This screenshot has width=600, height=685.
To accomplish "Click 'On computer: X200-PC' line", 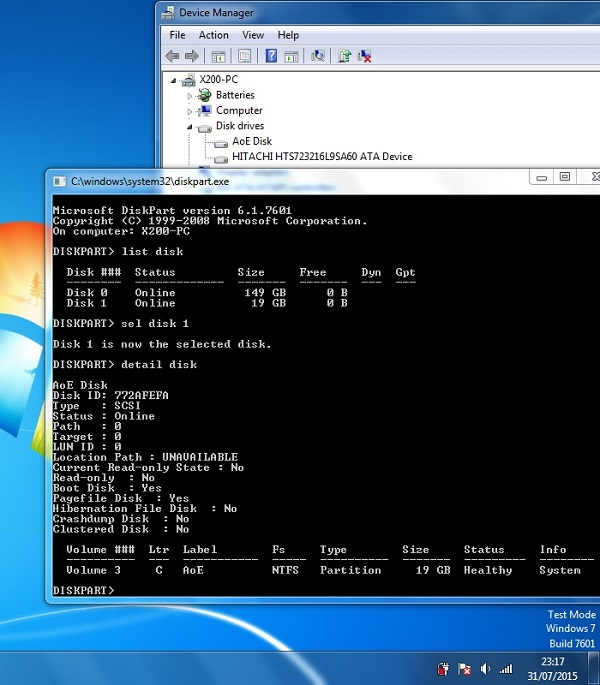I will 121,231.
